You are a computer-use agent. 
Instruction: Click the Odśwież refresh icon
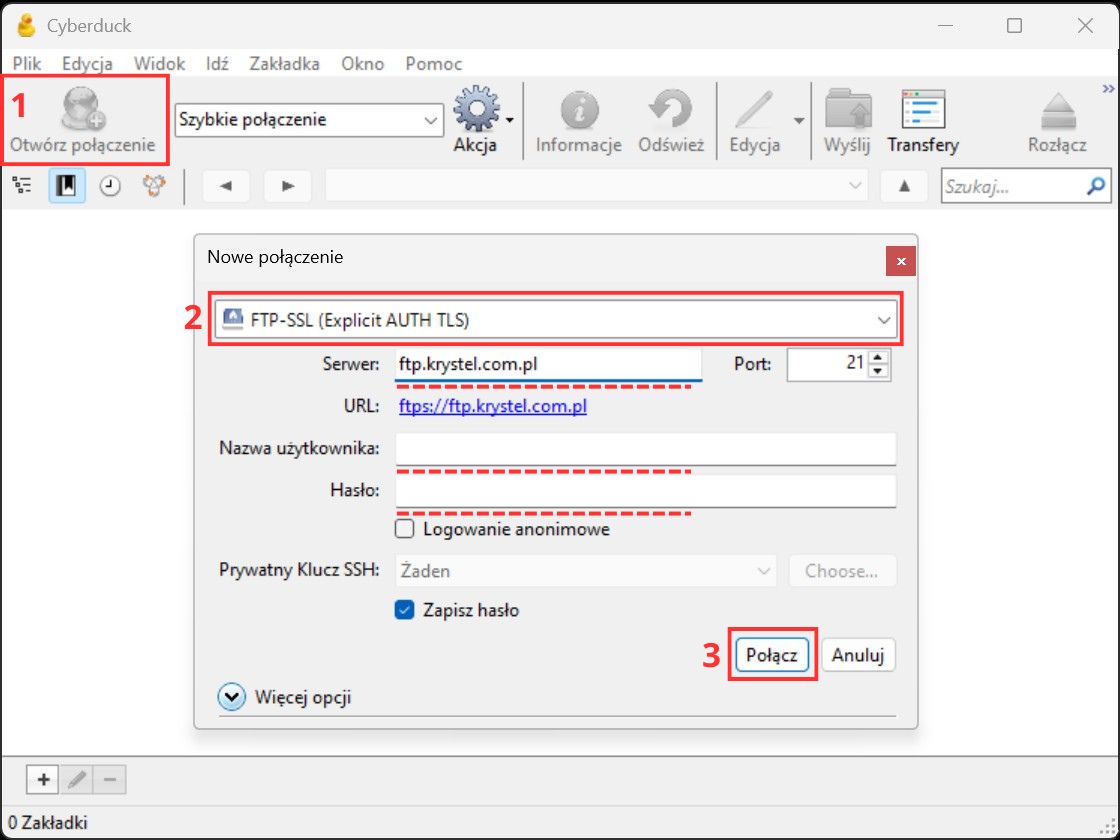[671, 110]
